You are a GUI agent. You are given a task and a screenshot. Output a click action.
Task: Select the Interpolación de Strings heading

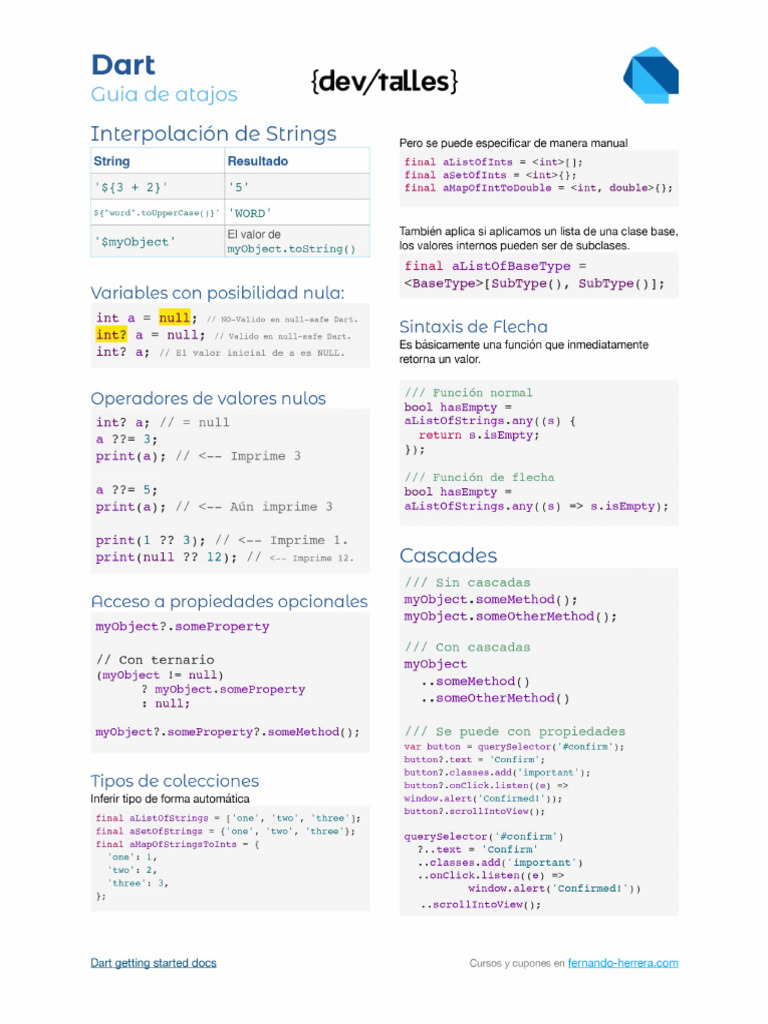(213, 134)
